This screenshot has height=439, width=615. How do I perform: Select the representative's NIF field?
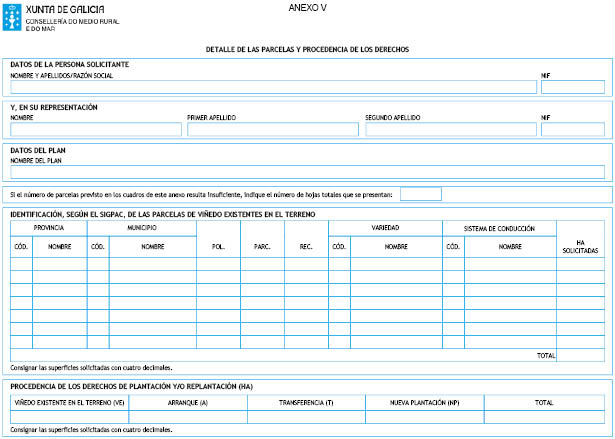(572, 129)
